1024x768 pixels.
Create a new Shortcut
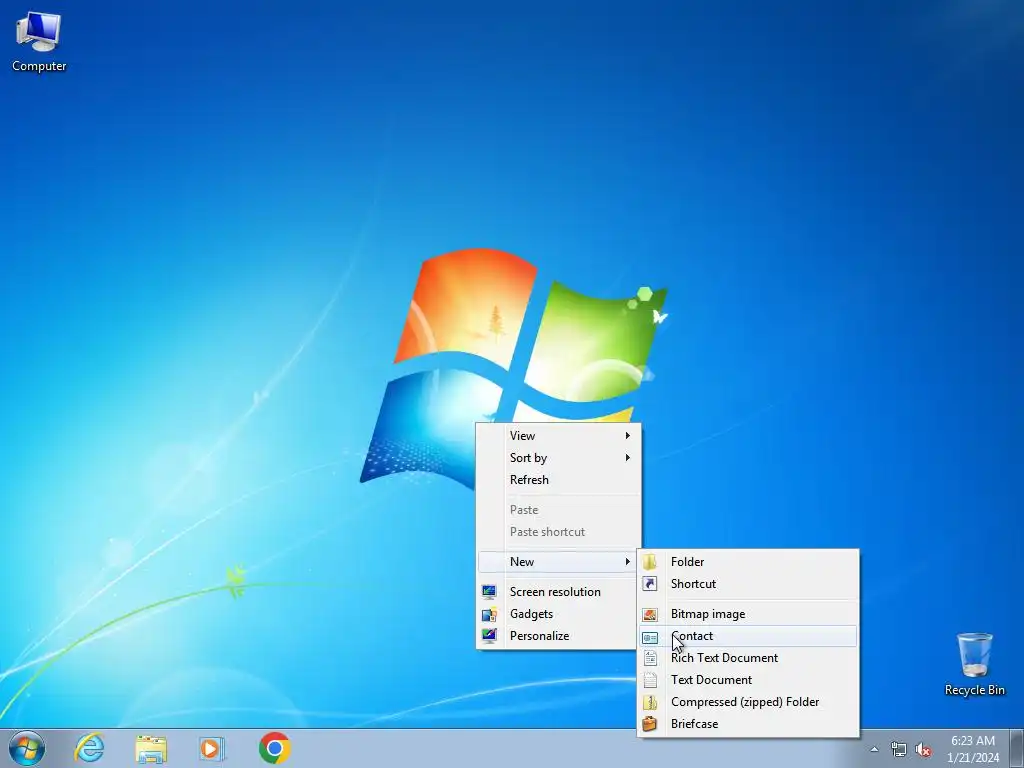tap(748, 584)
